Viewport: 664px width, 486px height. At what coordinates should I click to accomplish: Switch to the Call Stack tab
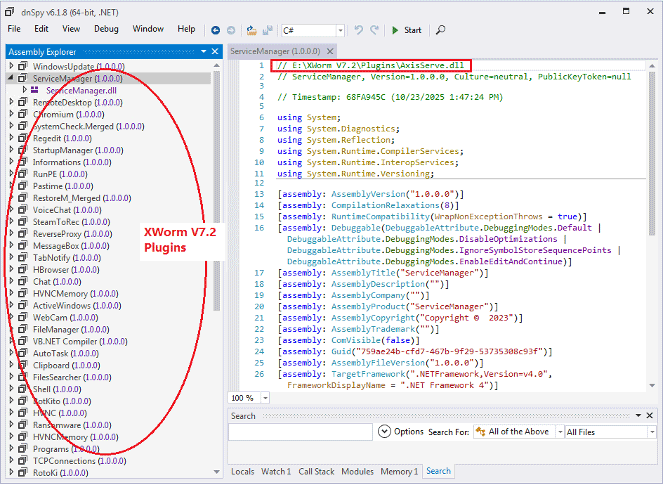click(316, 471)
